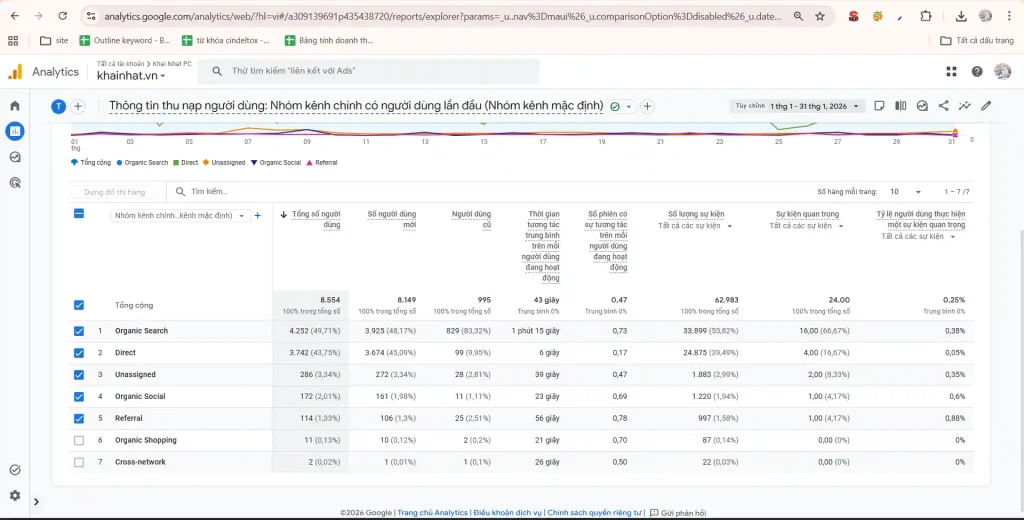Open Chính sách quyền riêng tư link
The width and height of the screenshot is (1024, 520).
pos(595,513)
